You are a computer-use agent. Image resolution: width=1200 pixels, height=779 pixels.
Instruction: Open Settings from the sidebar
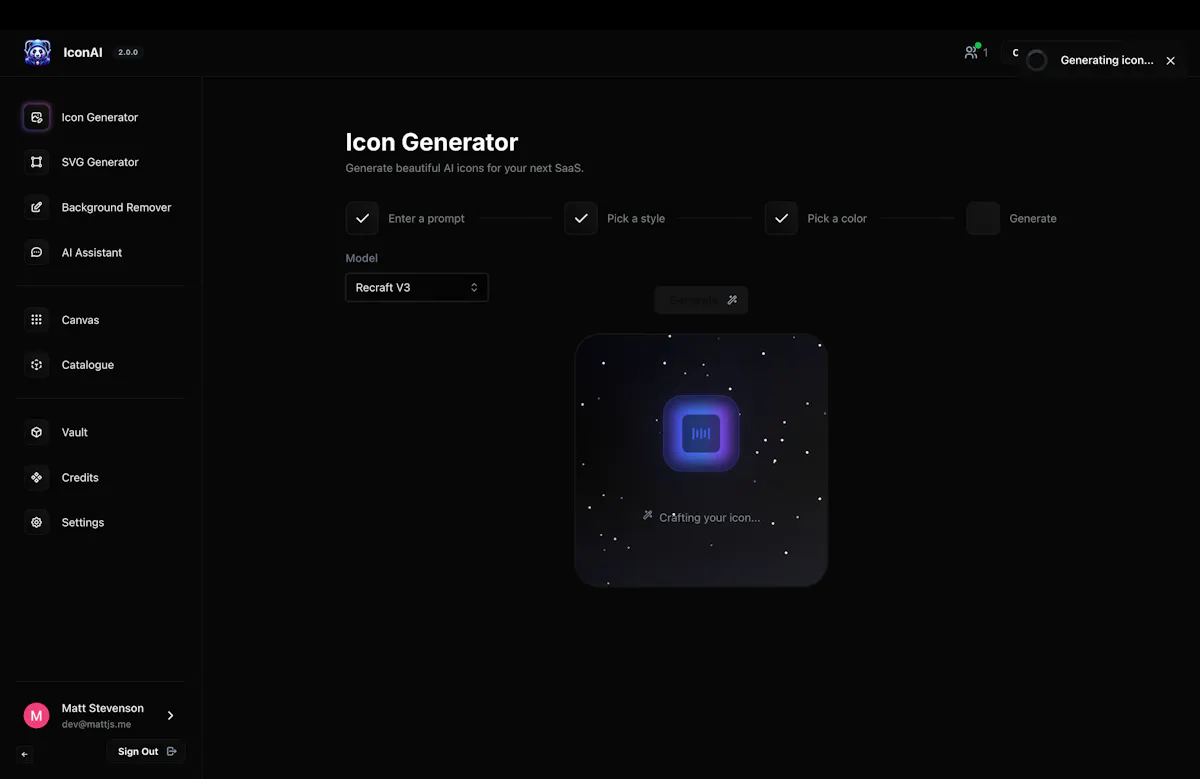(x=100, y=522)
